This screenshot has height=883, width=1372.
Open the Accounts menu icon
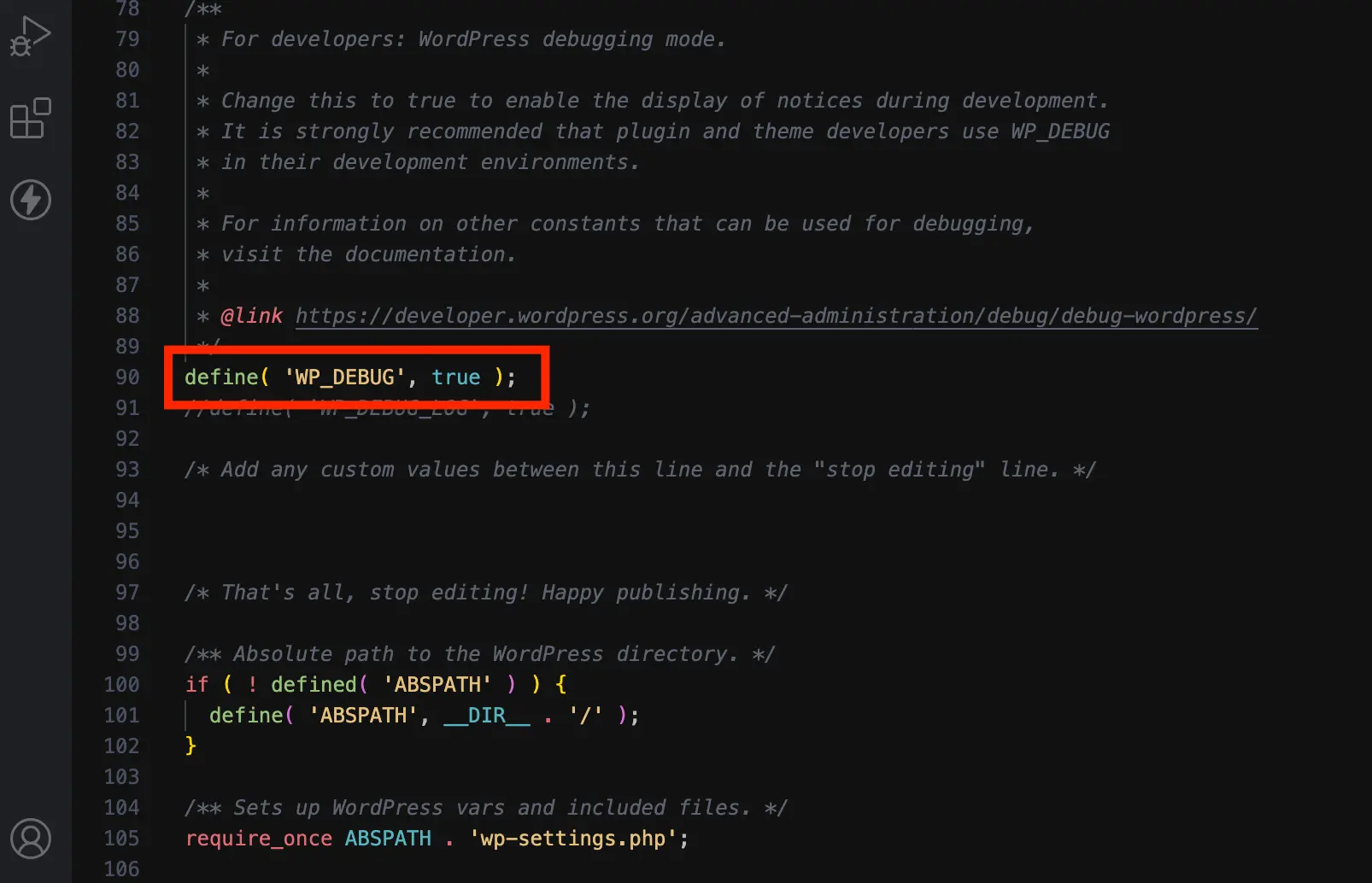point(31,839)
